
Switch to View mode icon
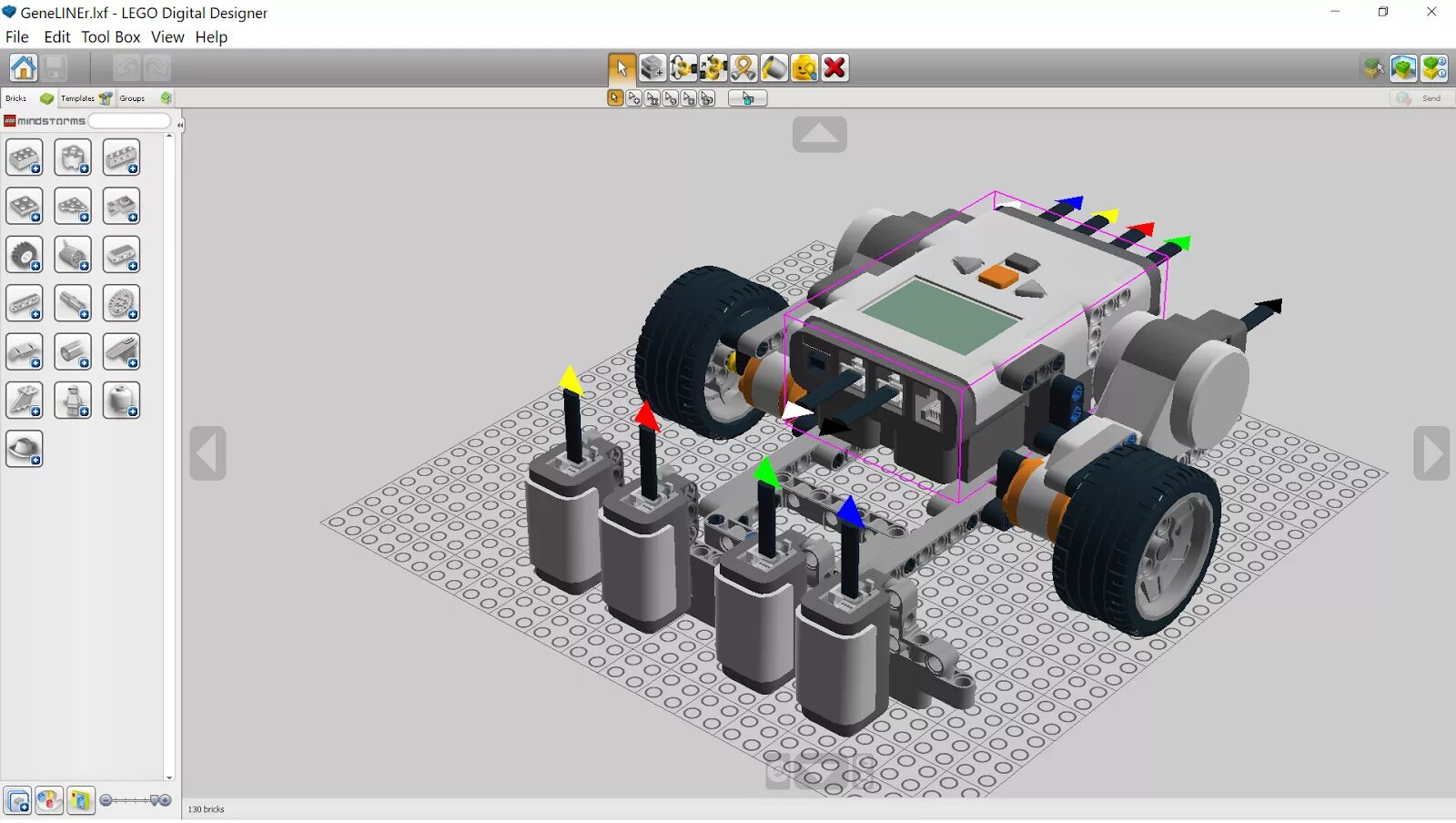1403,68
